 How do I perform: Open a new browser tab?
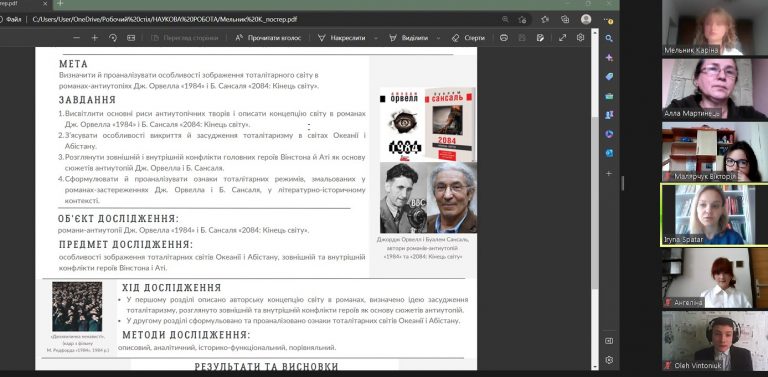[60, 3]
